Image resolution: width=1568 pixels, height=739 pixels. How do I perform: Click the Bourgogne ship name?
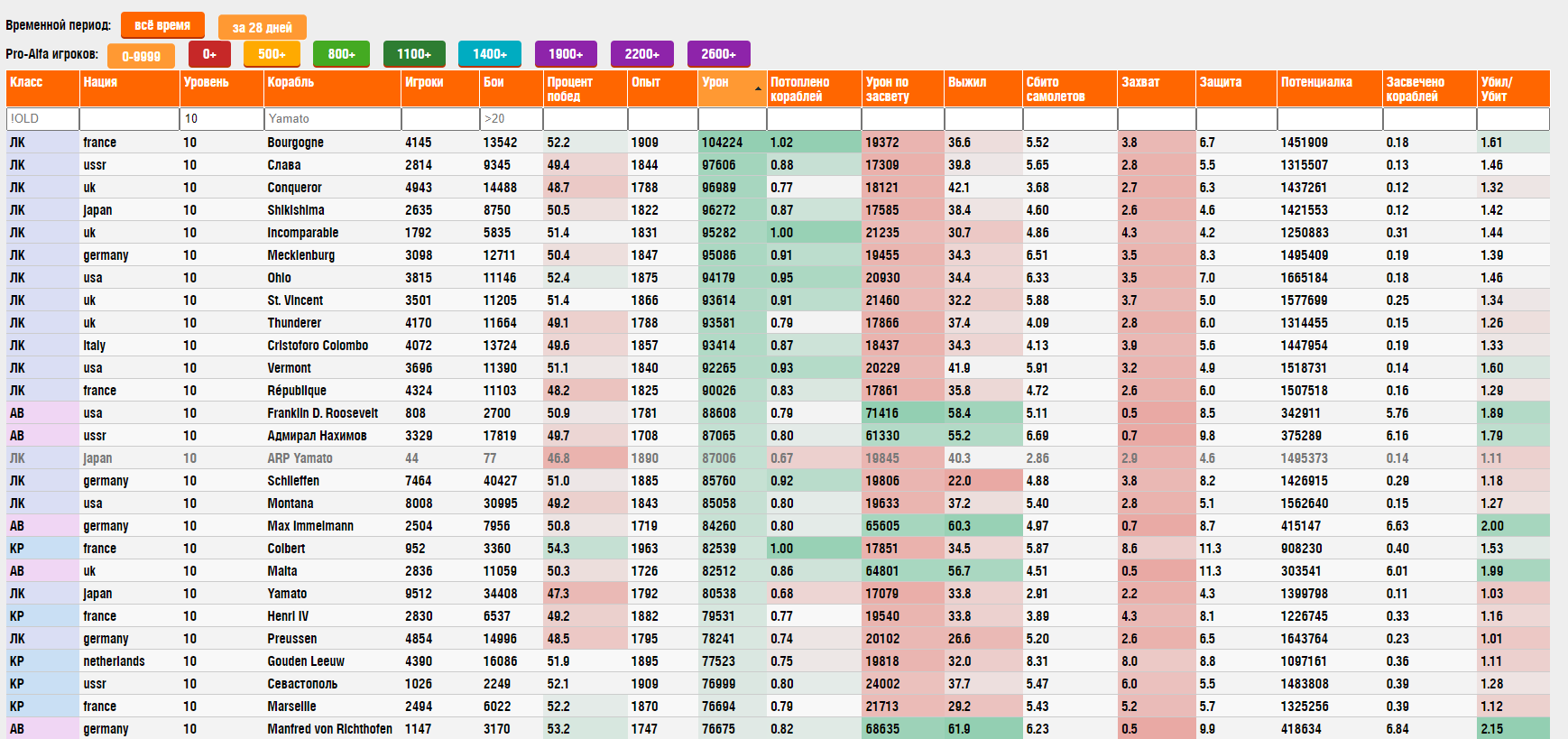point(295,143)
